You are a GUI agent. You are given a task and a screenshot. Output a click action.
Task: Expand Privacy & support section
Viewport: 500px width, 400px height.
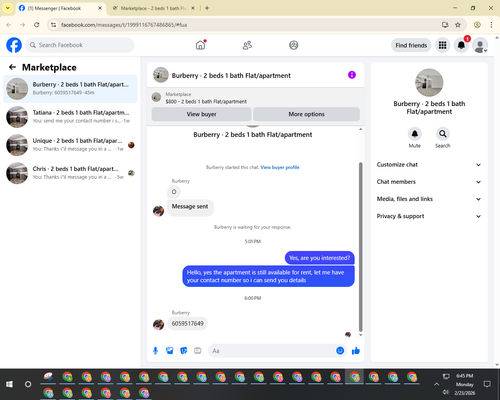[x=429, y=216]
